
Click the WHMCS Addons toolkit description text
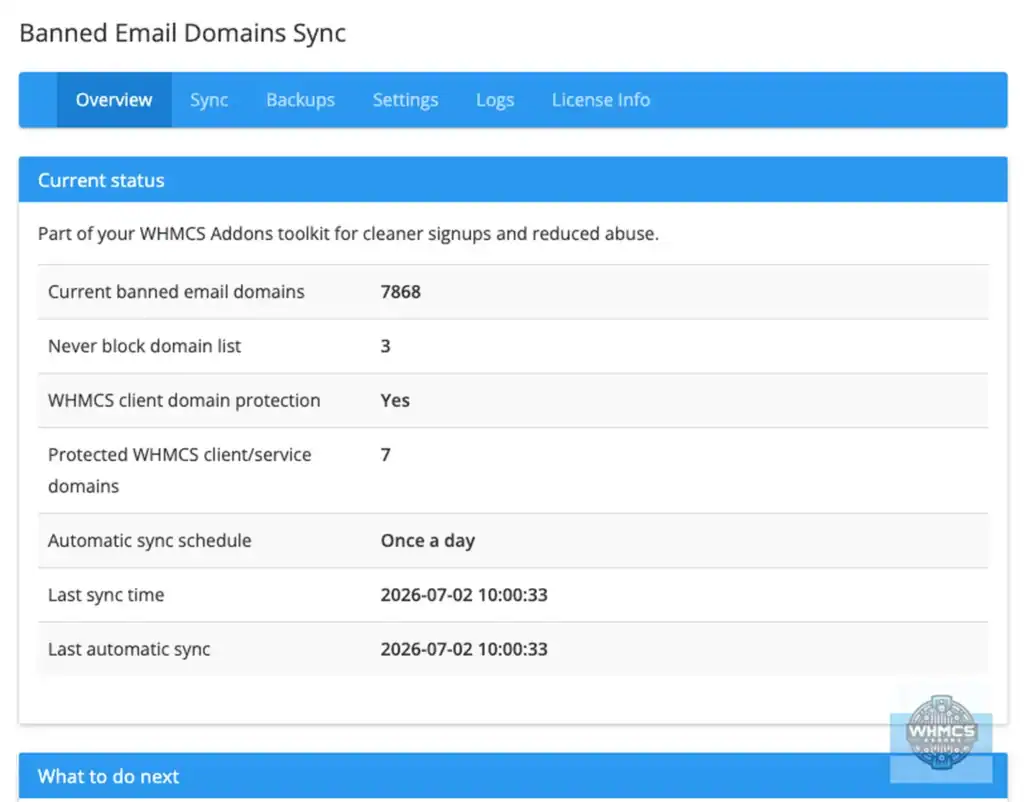(x=348, y=234)
